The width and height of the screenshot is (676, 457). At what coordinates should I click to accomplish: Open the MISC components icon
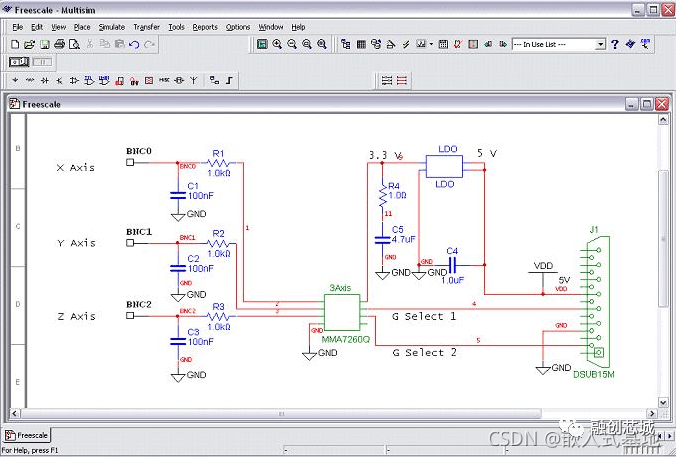(x=164, y=80)
